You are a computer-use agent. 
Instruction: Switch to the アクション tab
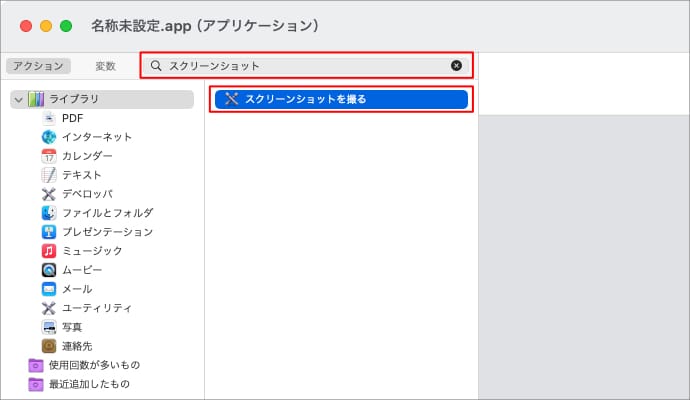pos(38,66)
